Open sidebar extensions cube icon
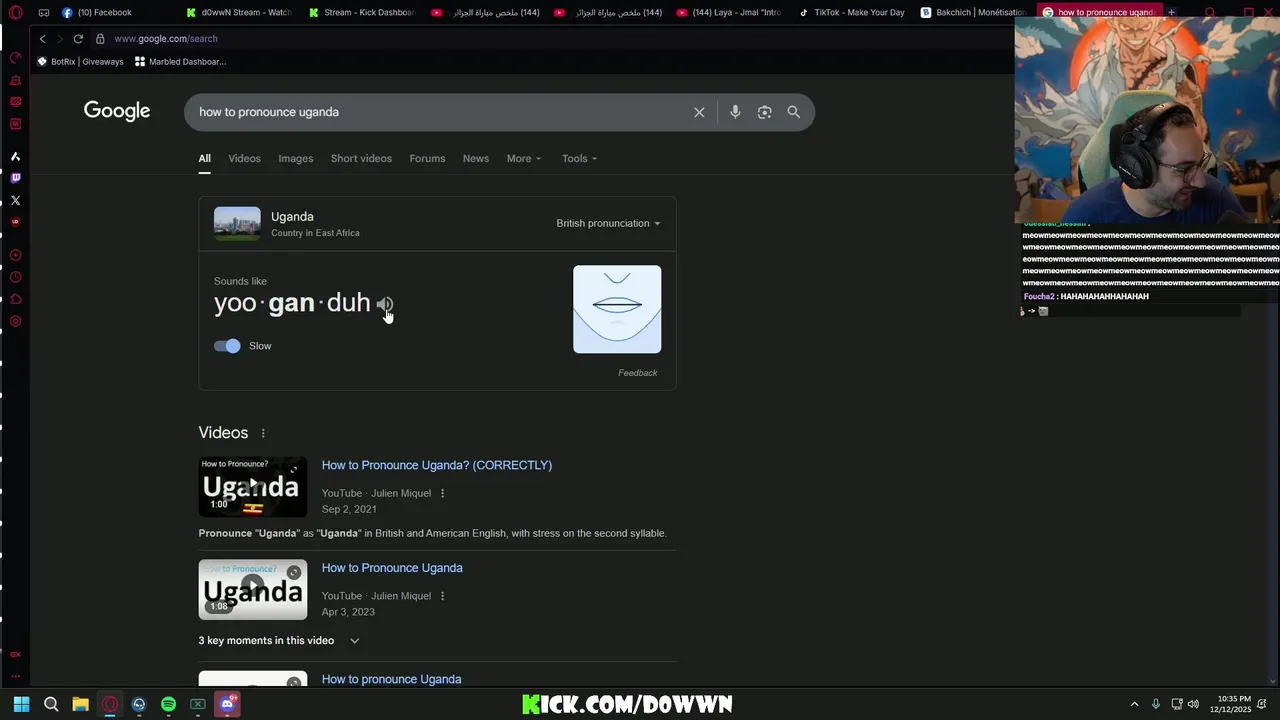This screenshot has height=720, width=1280. [15, 299]
